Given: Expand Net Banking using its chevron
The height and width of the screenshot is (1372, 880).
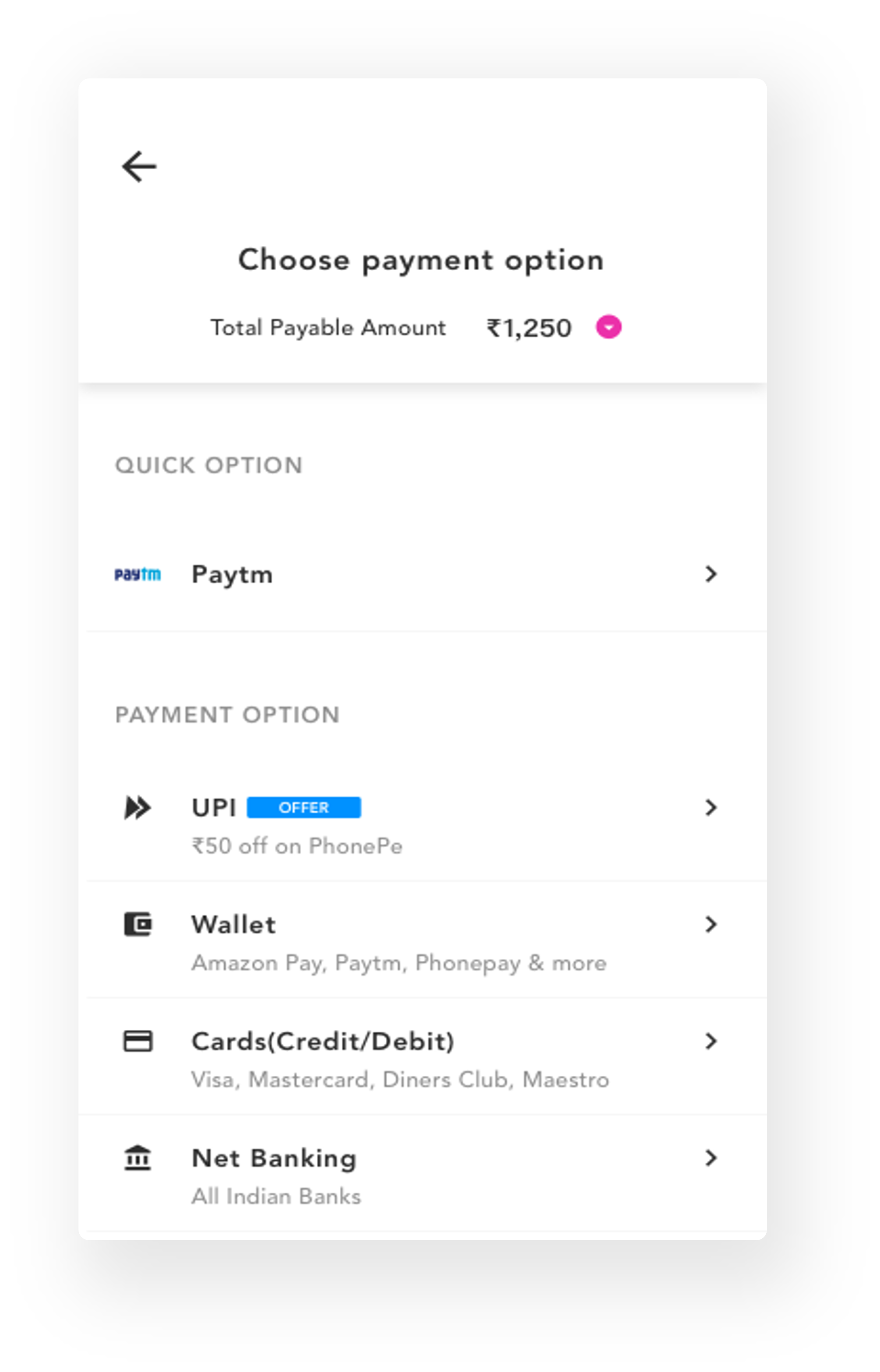Looking at the screenshot, I should [710, 1158].
